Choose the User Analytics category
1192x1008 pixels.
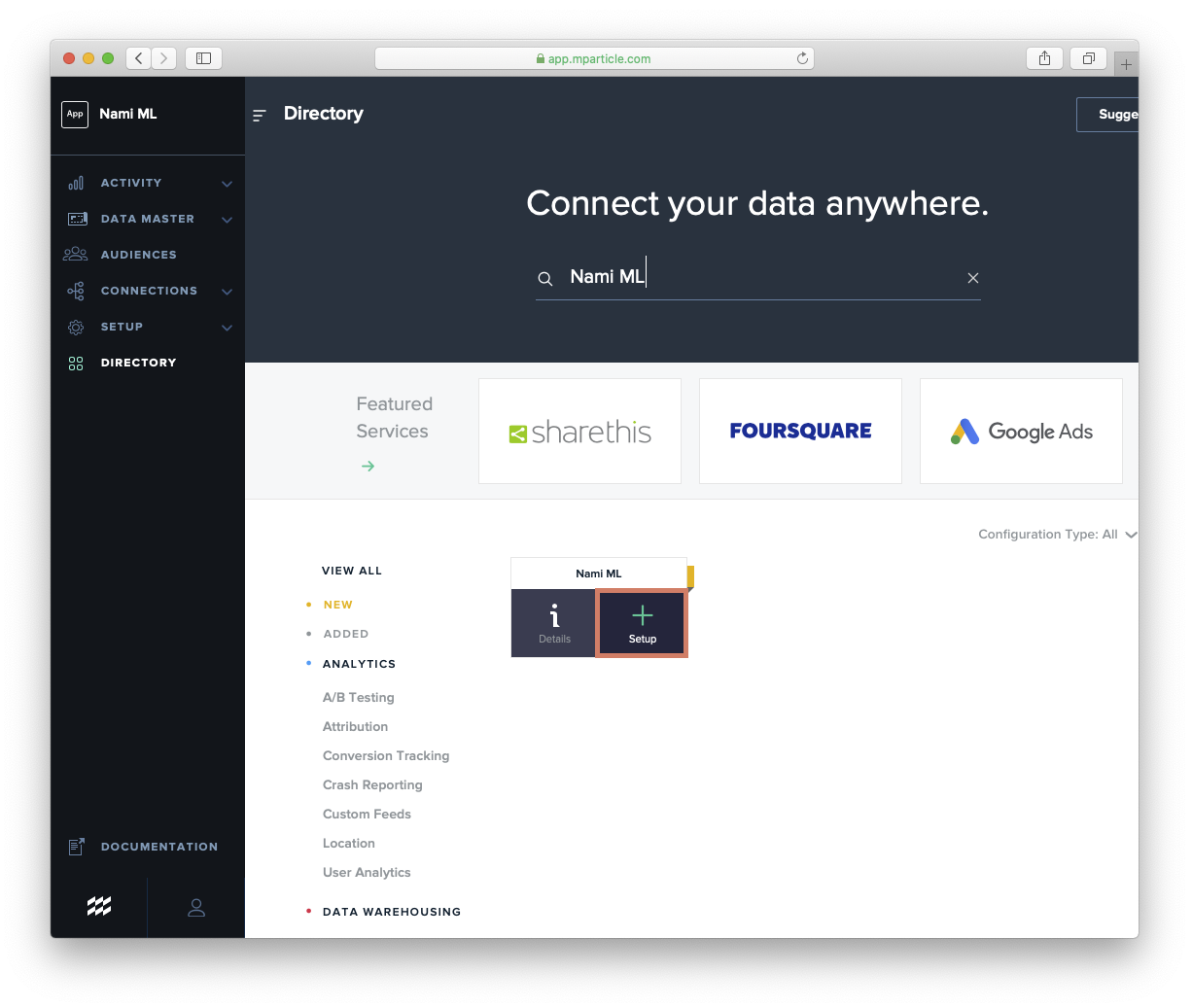coord(367,873)
